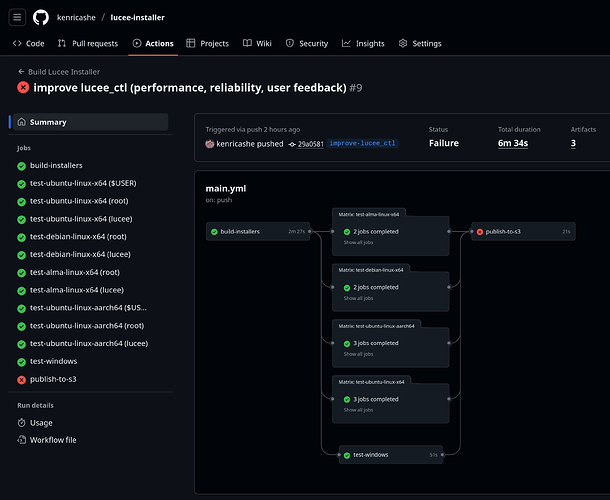Expand Show all jobs under test-alma-linux-x64 matrix

tap(358, 242)
